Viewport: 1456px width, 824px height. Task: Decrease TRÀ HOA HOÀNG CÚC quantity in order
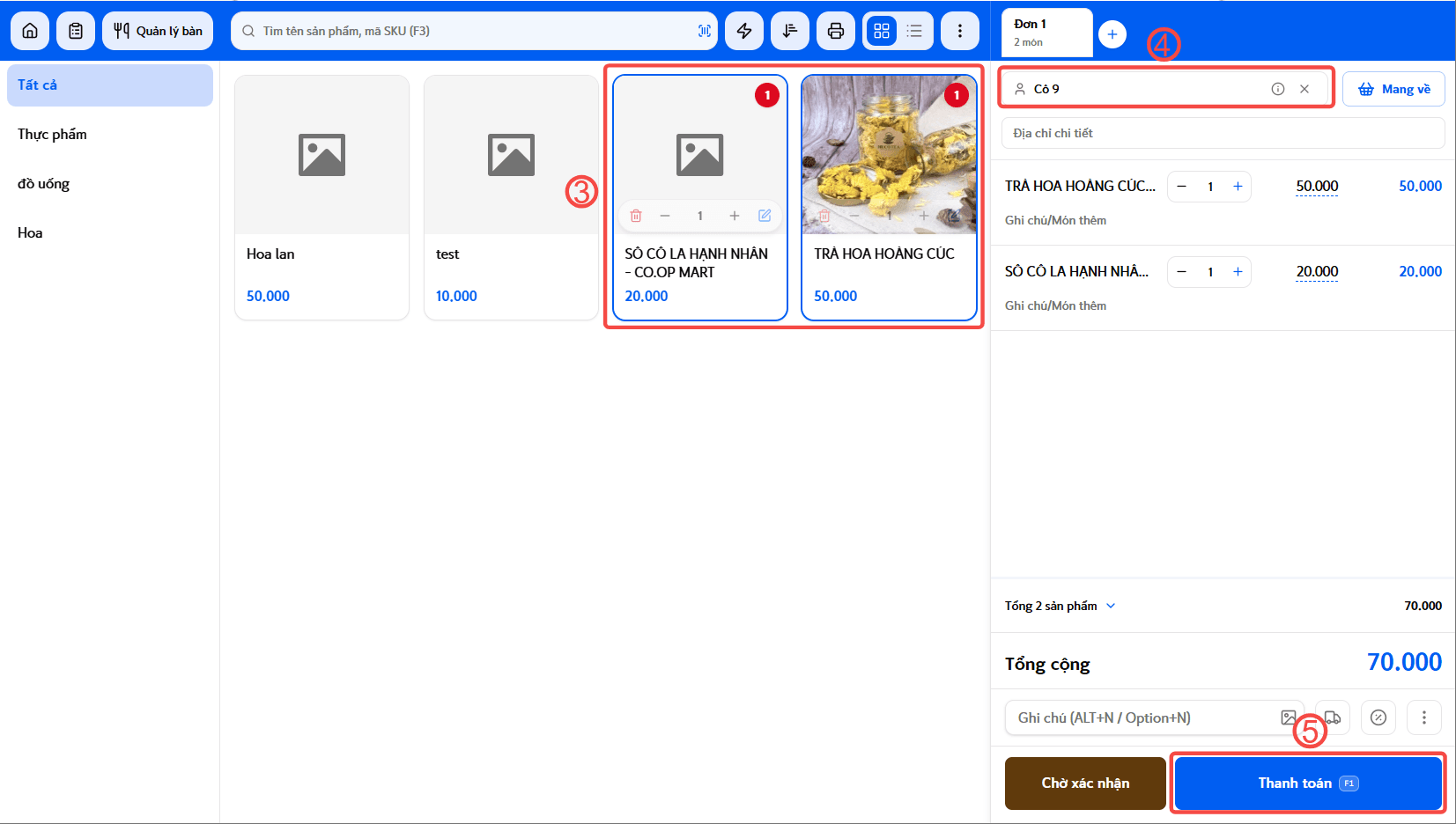(1182, 187)
